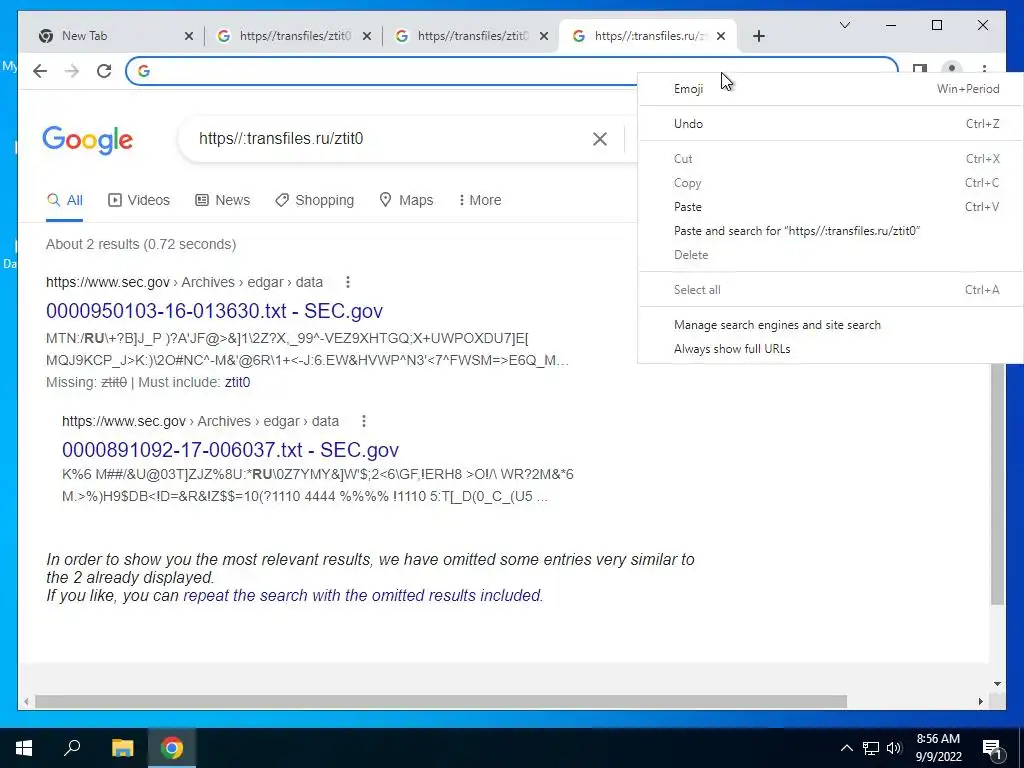Open the network tray icon
This screenshot has height=768, width=1024.
pyautogui.click(x=871, y=748)
